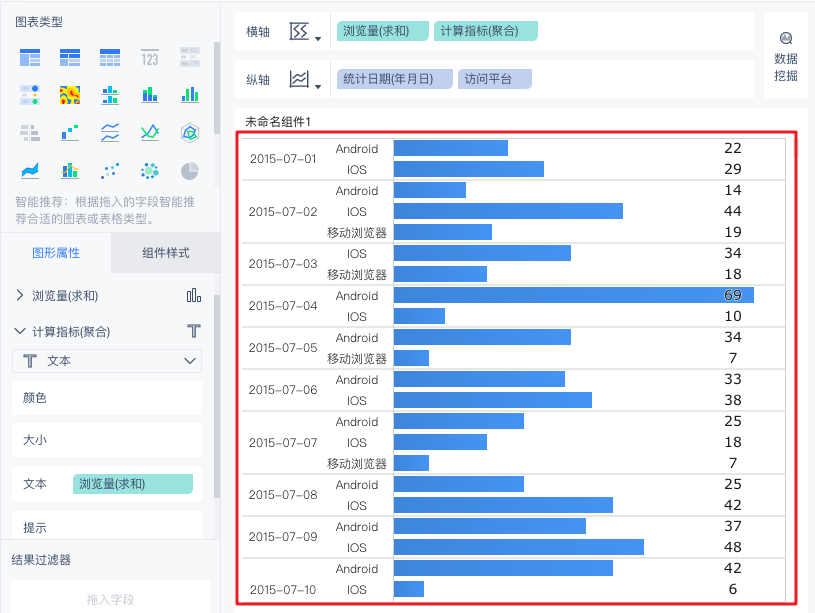Select the detail table chart type
This screenshot has width=815, height=613.
(x=110, y=58)
